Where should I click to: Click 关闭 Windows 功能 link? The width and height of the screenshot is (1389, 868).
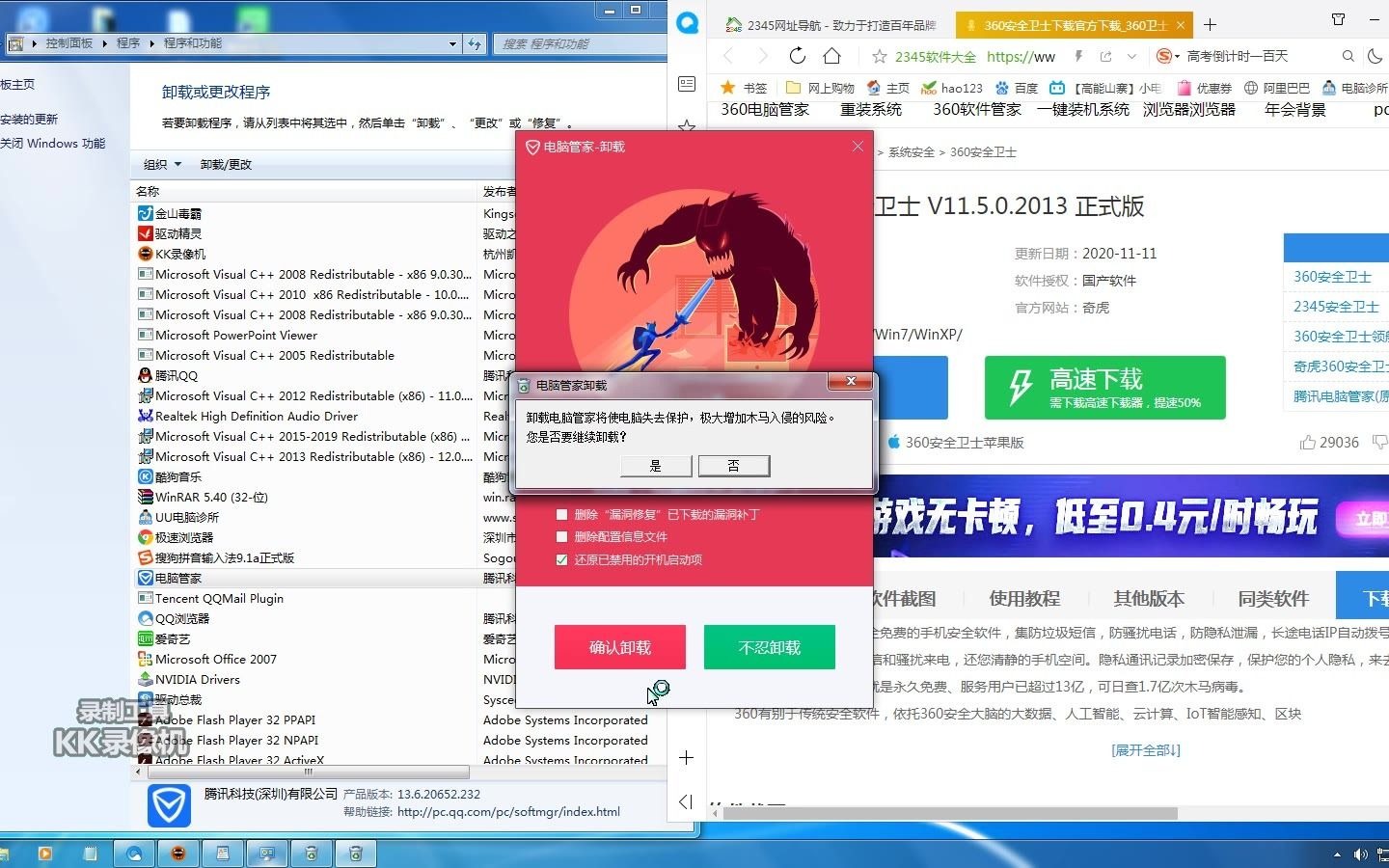pos(53,144)
